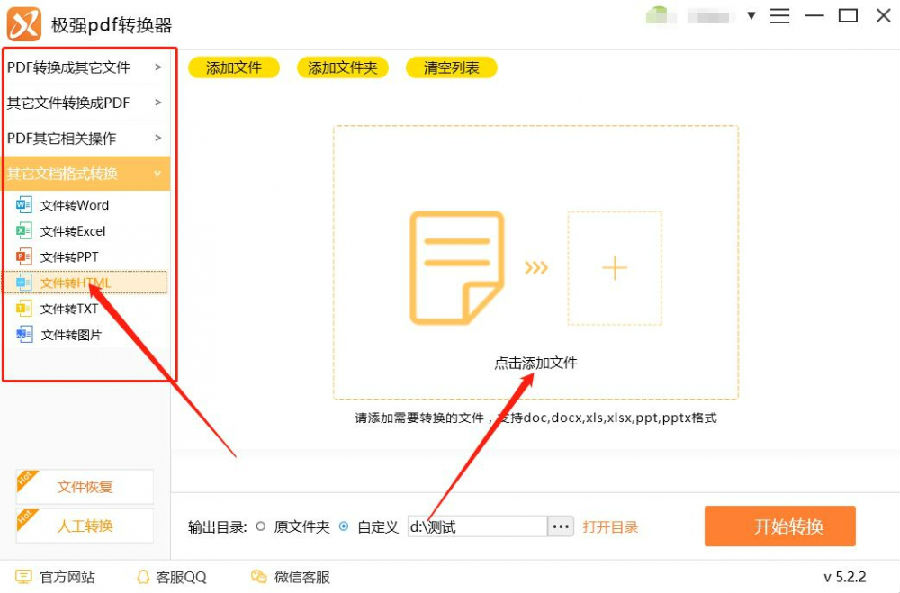Click the 清空列表 button
Screen dimensions: 900x593
pos(451,68)
